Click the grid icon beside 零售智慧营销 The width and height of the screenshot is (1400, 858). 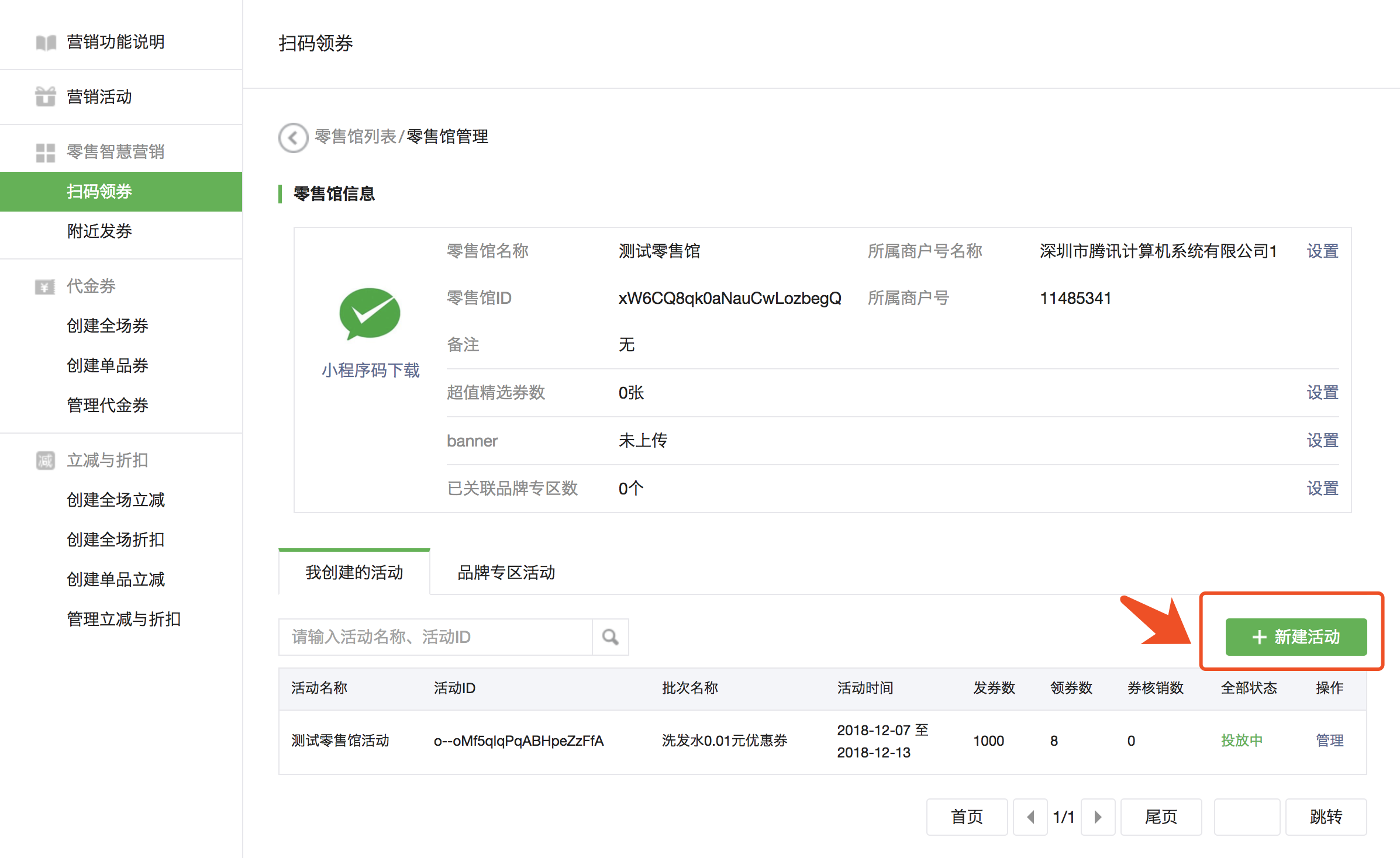point(46,153)
